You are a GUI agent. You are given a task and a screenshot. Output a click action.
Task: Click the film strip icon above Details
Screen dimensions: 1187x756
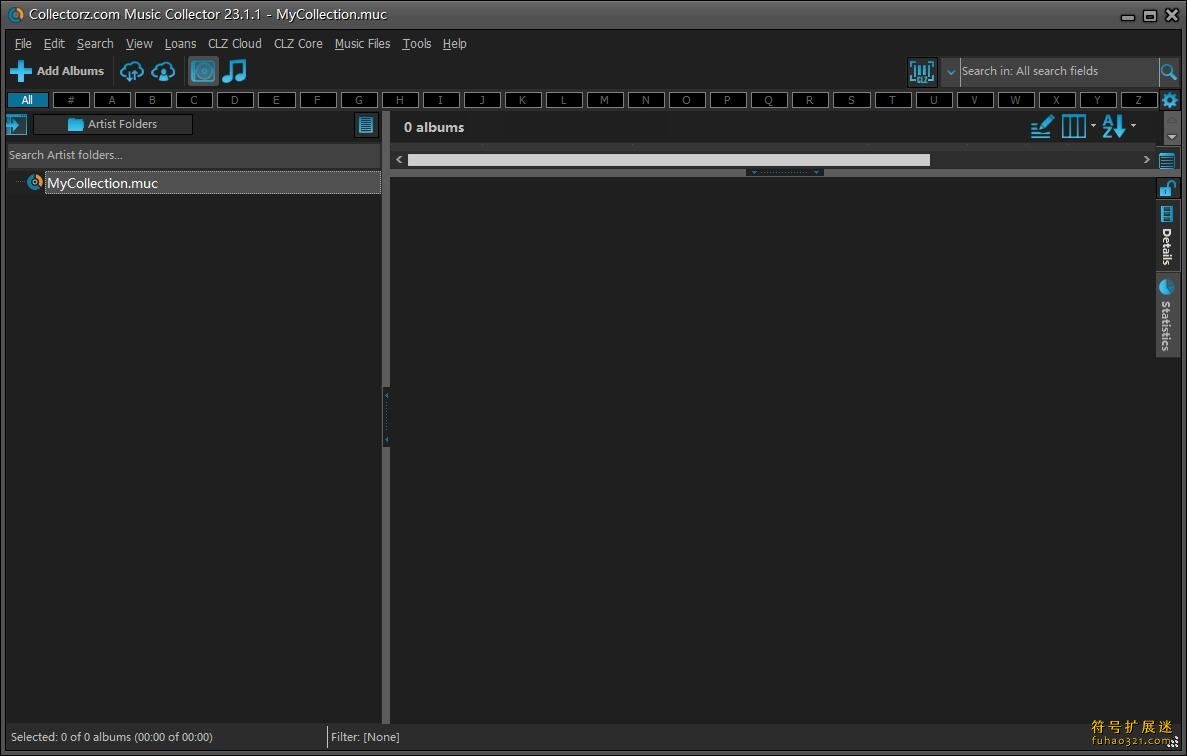point(1167,214)
